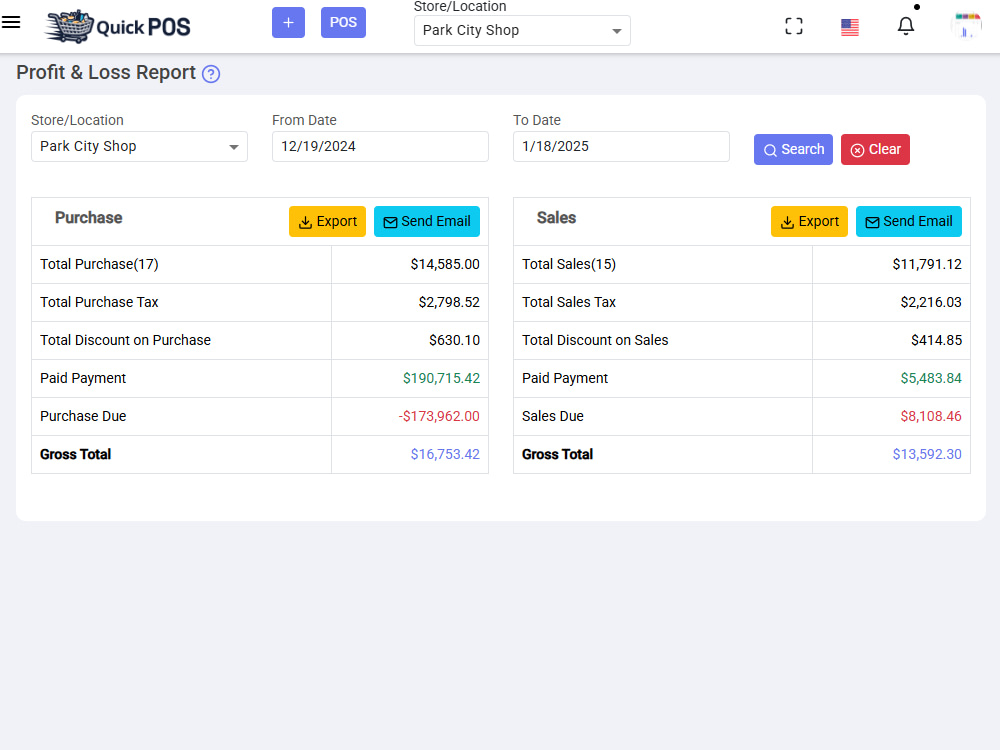The image size is (1000, 750).
Task: Select sales Paid Payment $5,483.84
Action: pyautogui.click(x=931, y=378)
